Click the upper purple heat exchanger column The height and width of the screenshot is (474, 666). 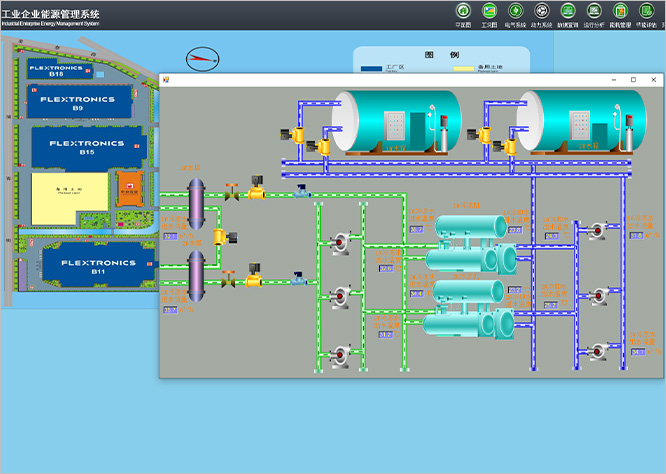(x=196, y=201)
